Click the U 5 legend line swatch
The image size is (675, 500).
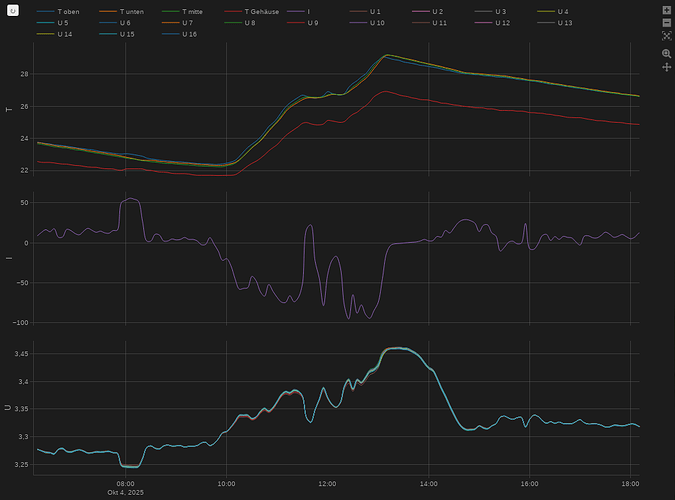pos(45,22)
